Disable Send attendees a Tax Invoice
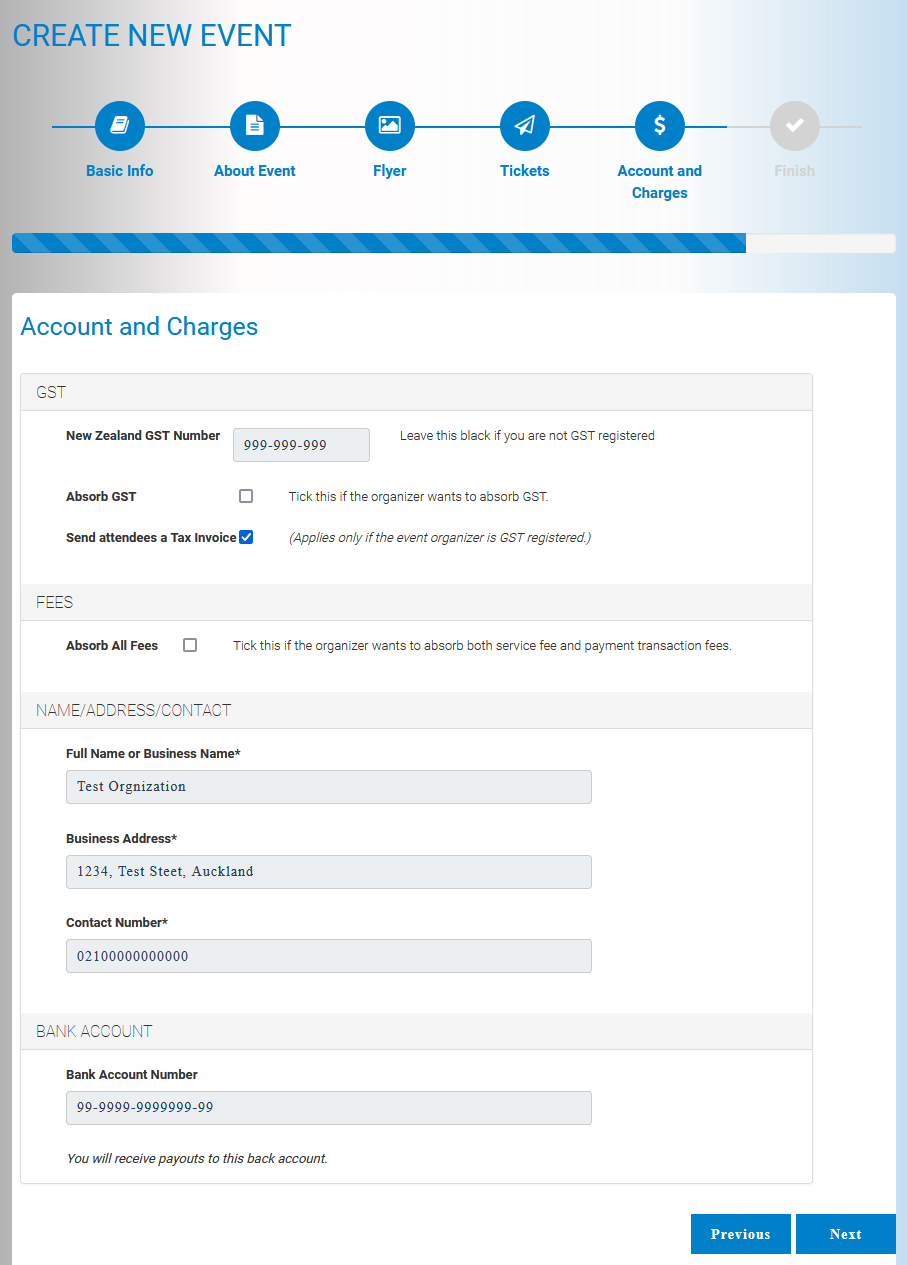The image size is (907, 1265). tap(246, 537)
